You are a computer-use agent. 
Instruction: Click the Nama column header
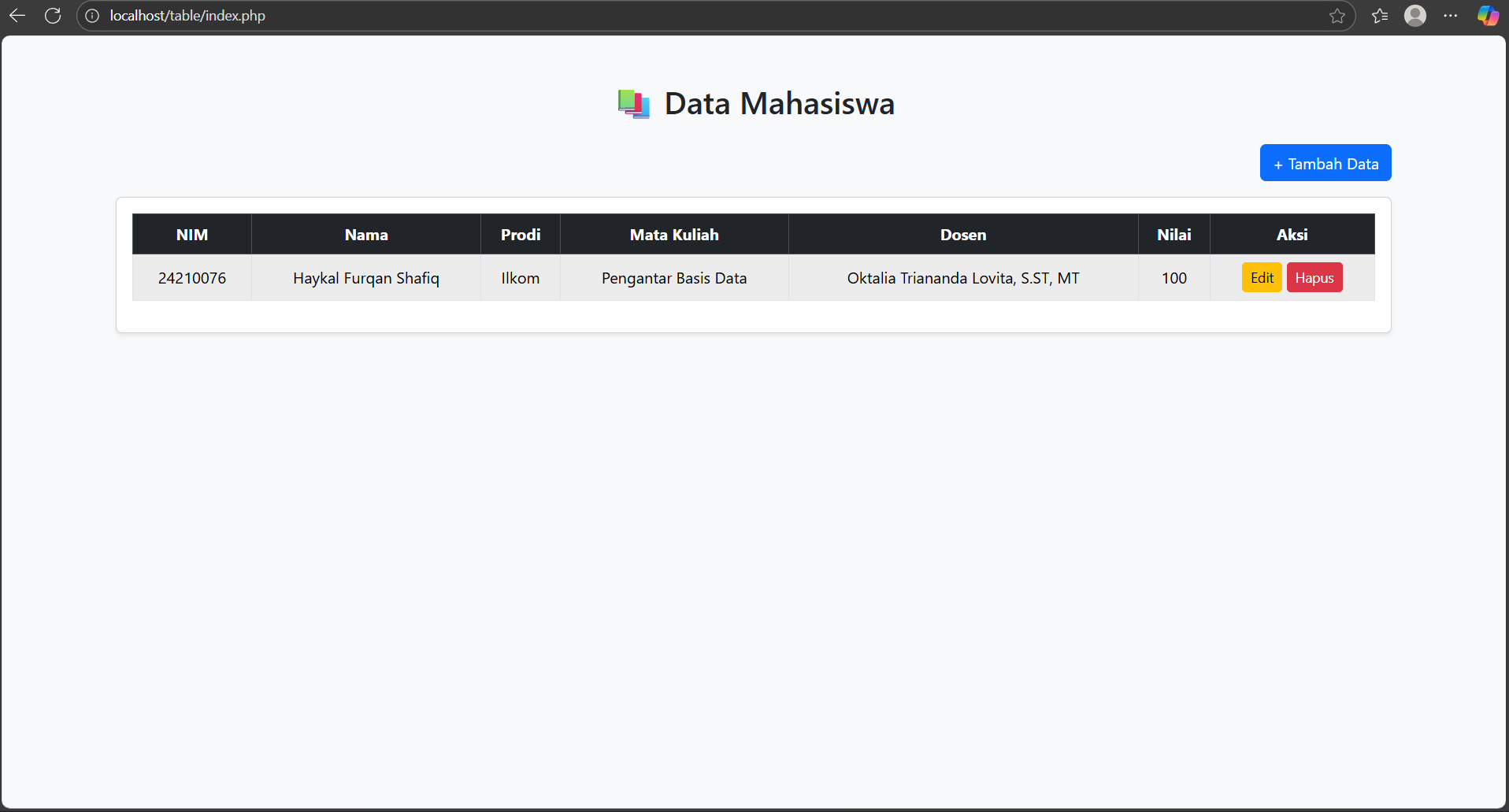click(366, 235)
